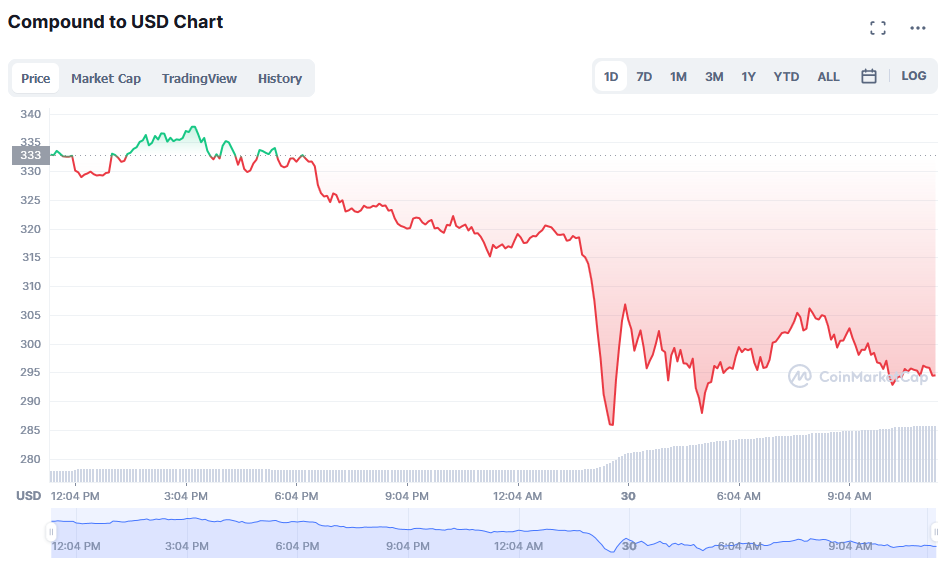Set chart range to 1Y
Image resolution: width=949 pixels, height=566 pixels.
[x=748, y=76]
